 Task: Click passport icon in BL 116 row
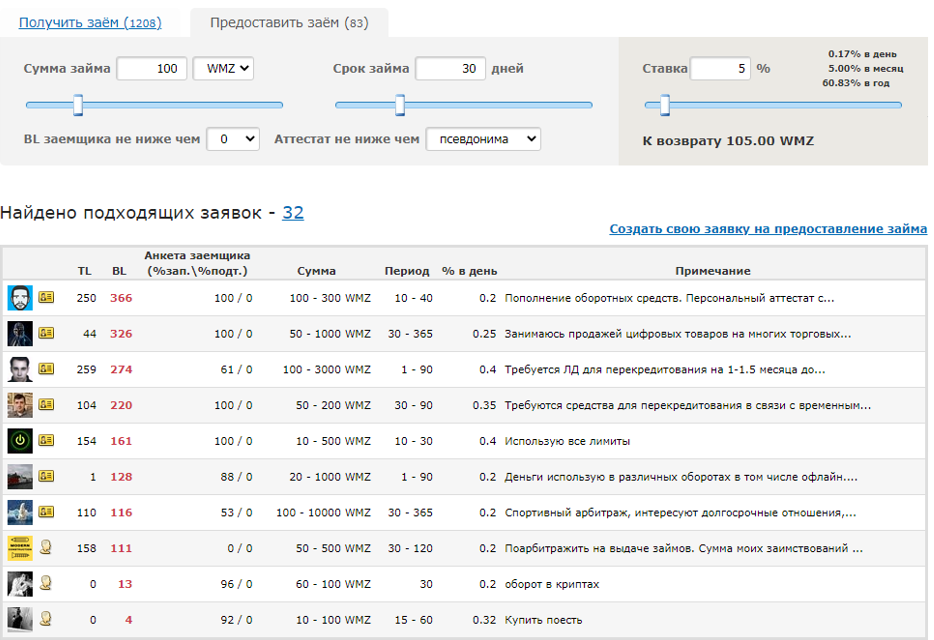click(x=46, y=511)
